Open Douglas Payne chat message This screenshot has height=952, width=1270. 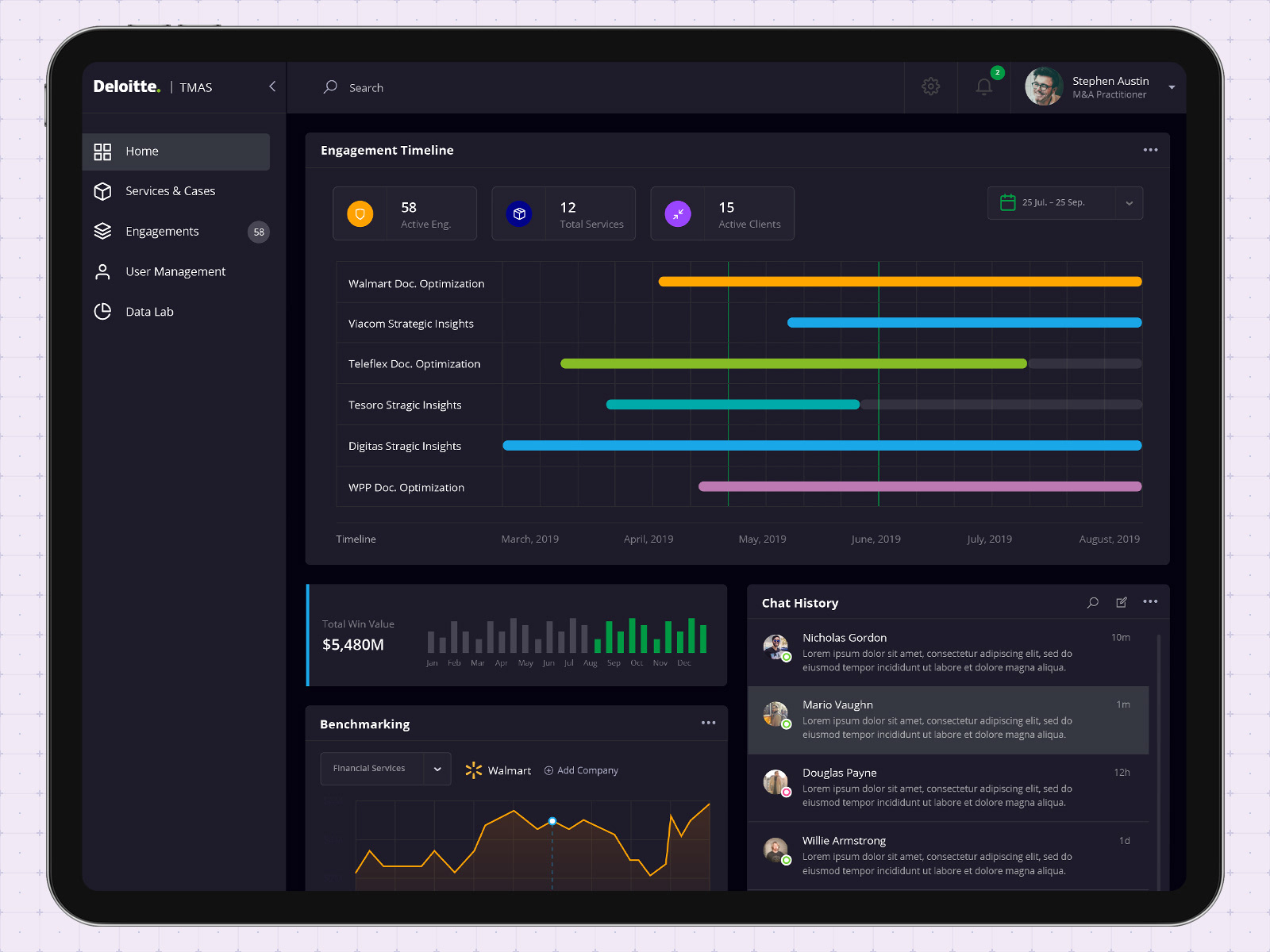(x=949, y=788)
